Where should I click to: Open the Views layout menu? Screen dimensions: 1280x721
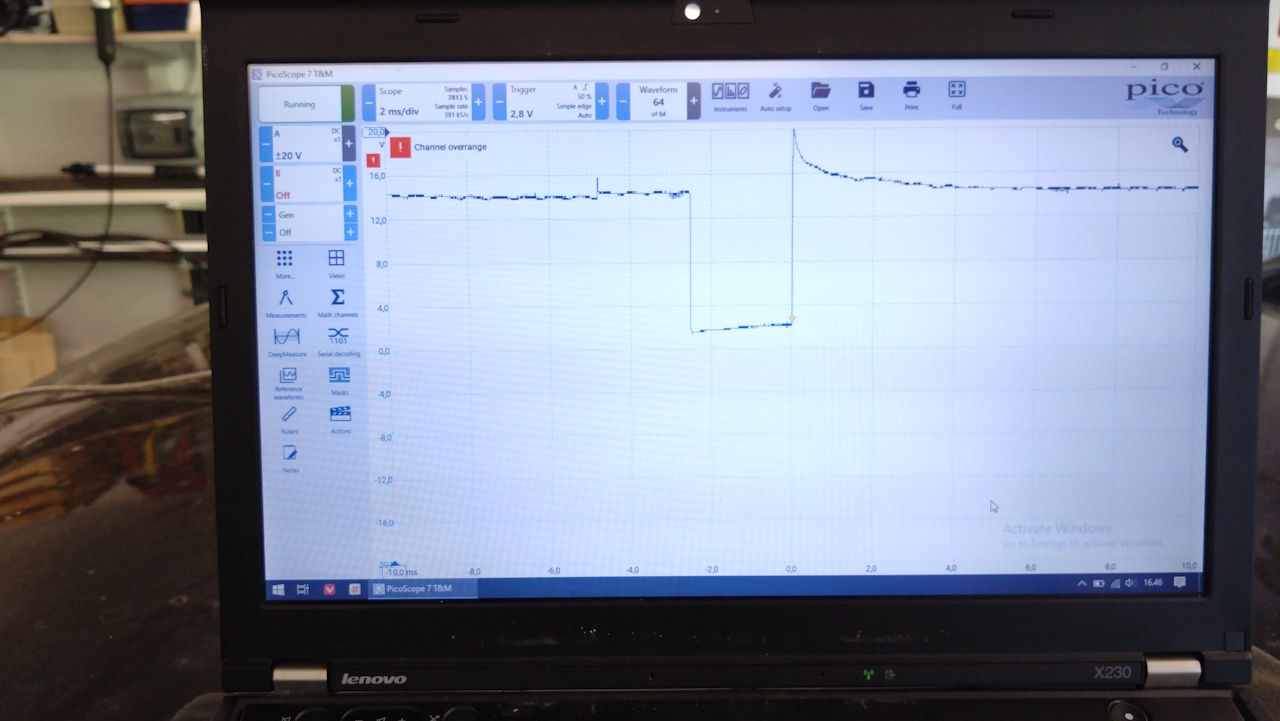point(337,262)
